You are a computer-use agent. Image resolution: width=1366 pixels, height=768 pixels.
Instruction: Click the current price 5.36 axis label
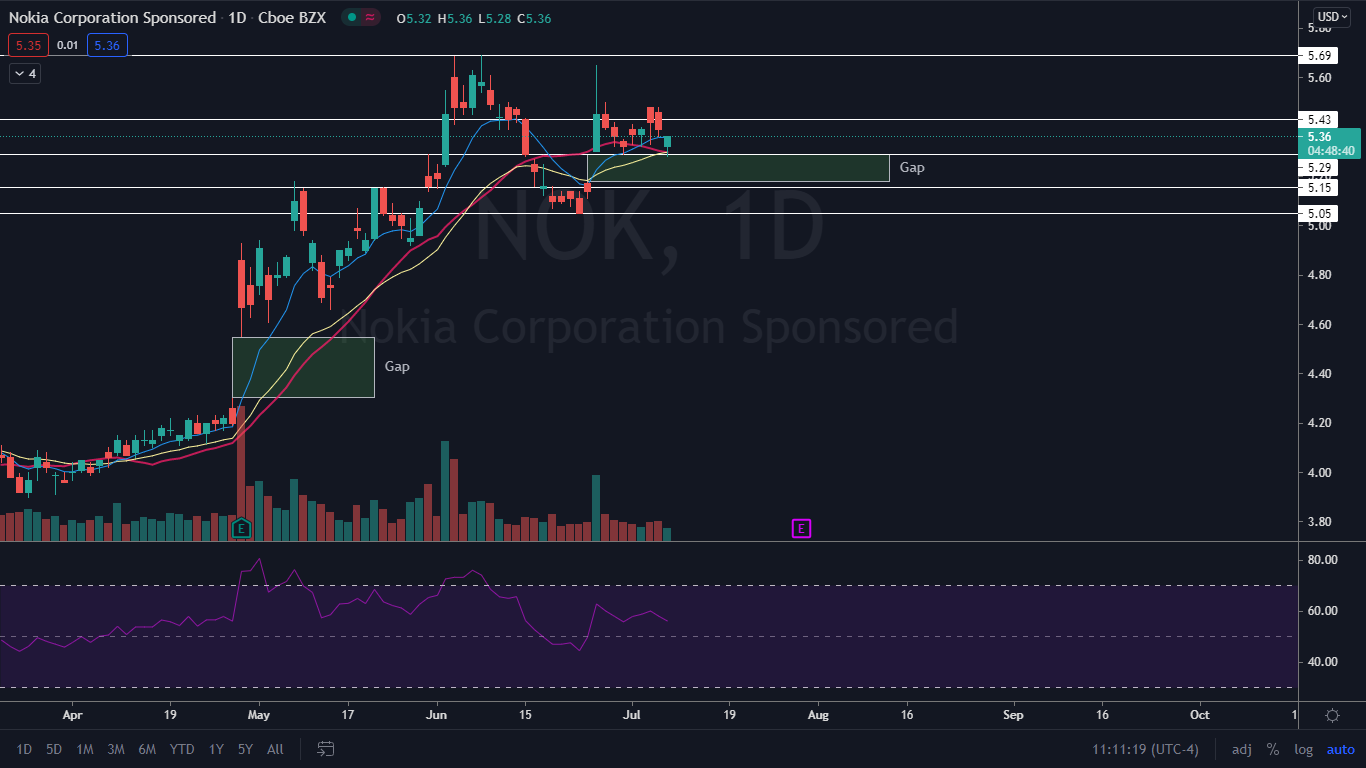point(1329,143)
